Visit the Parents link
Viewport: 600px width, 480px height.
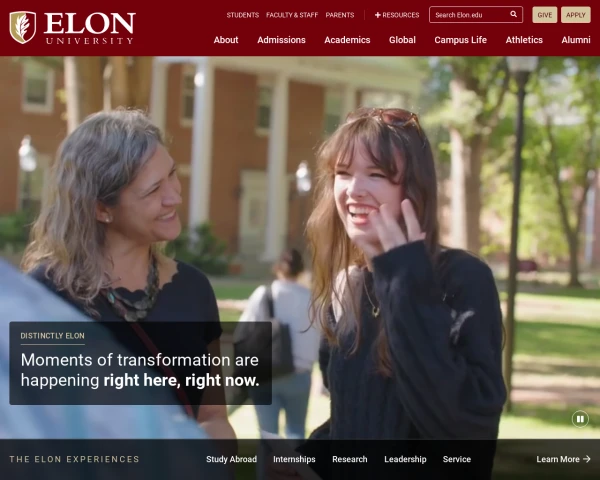[340, 15]
